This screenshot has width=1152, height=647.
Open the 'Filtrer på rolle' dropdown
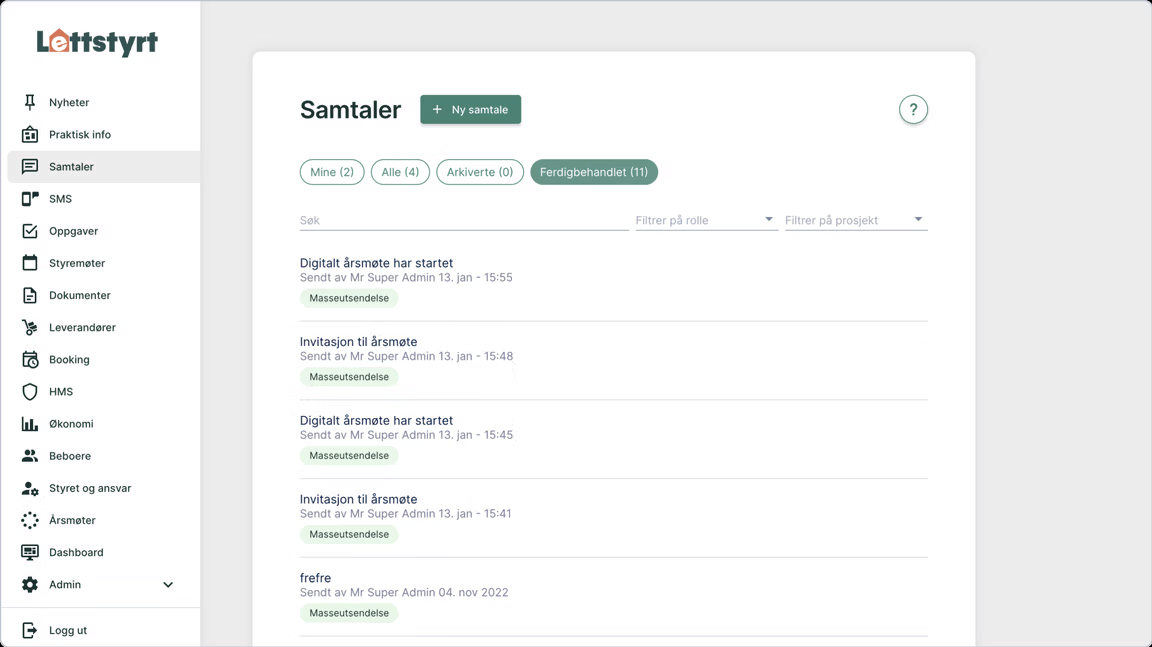point(705,220)
